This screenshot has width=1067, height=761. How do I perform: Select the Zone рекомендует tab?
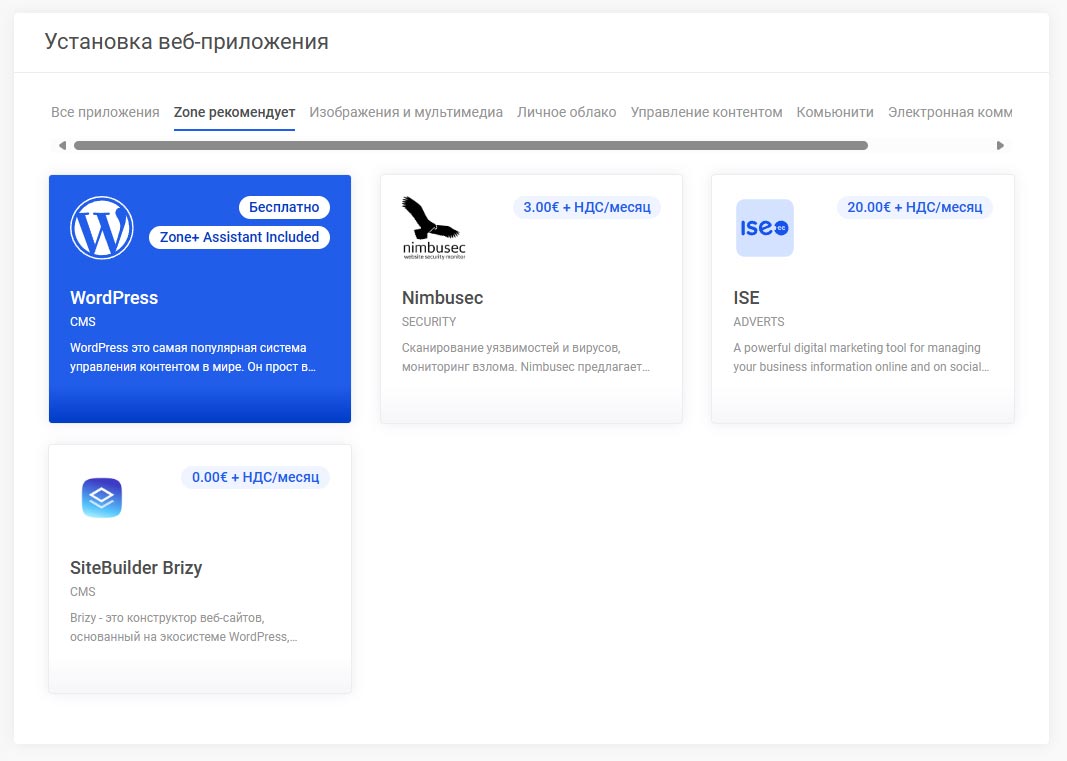coord(234,112)
